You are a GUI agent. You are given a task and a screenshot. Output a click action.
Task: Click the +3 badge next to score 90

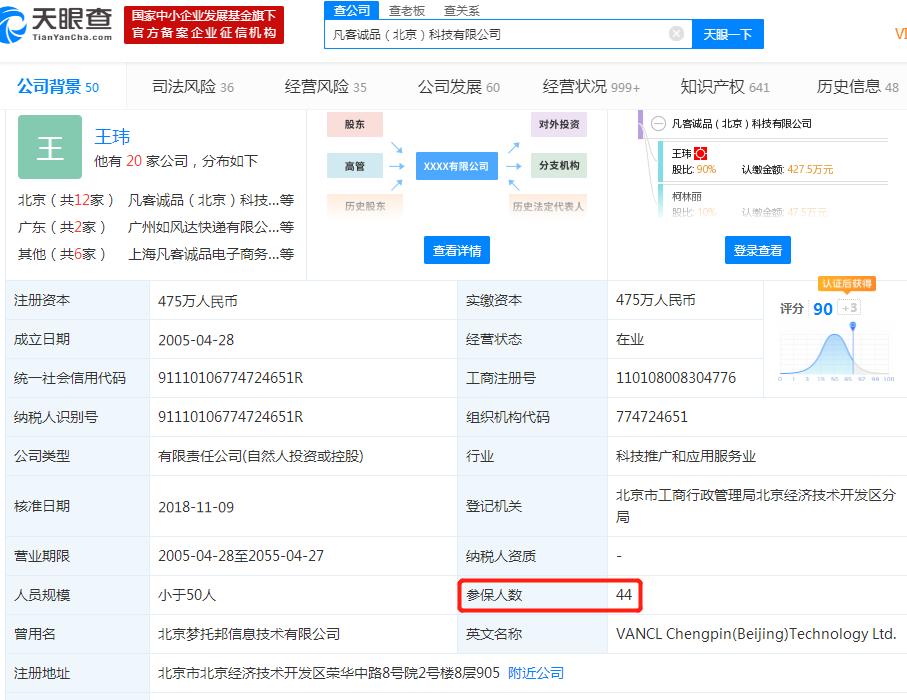849,307
